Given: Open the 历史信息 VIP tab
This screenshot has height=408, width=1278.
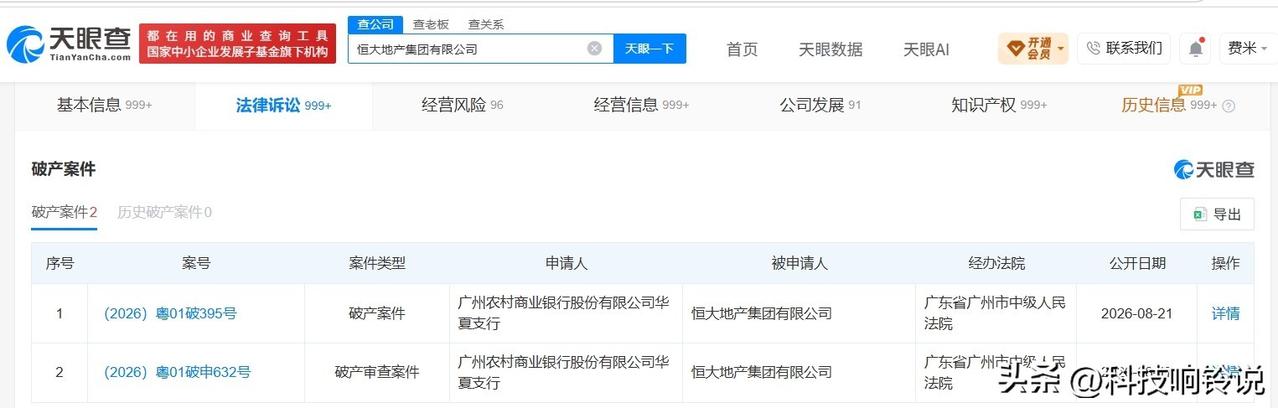Looking at the screenshot, I should point(1170,105).
